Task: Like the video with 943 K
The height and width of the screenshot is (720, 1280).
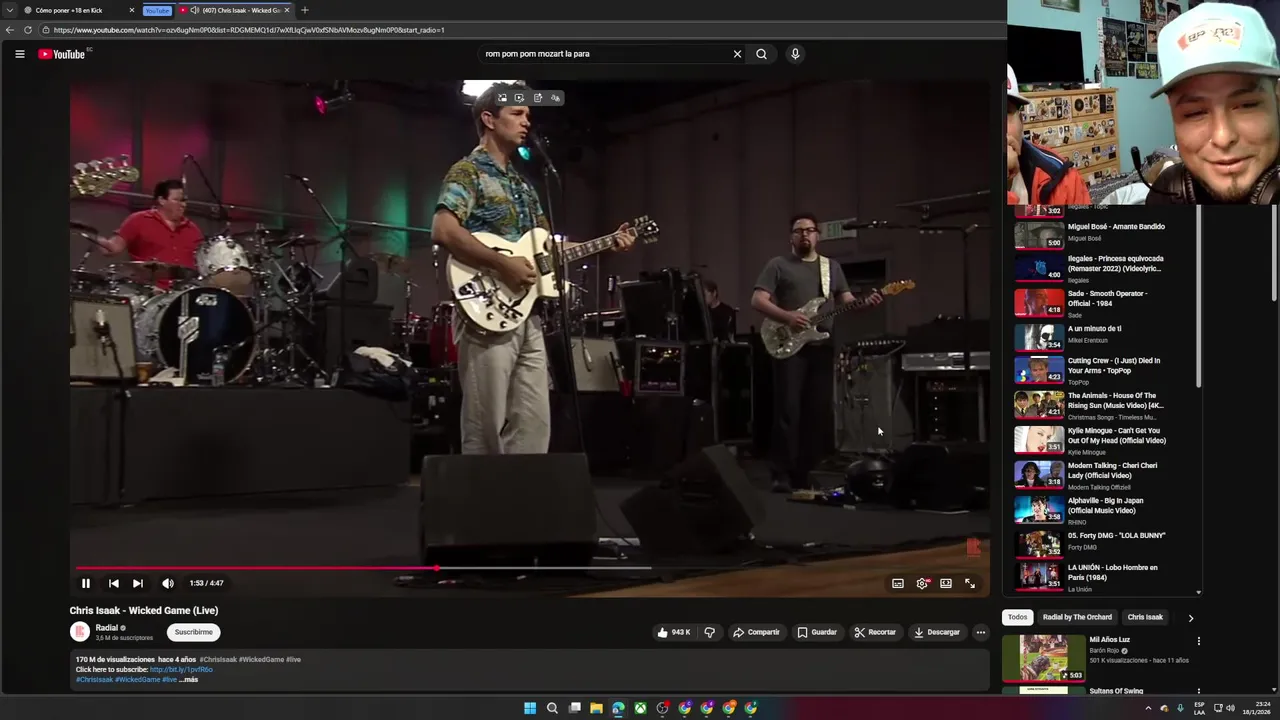Action: click(675, 632)
